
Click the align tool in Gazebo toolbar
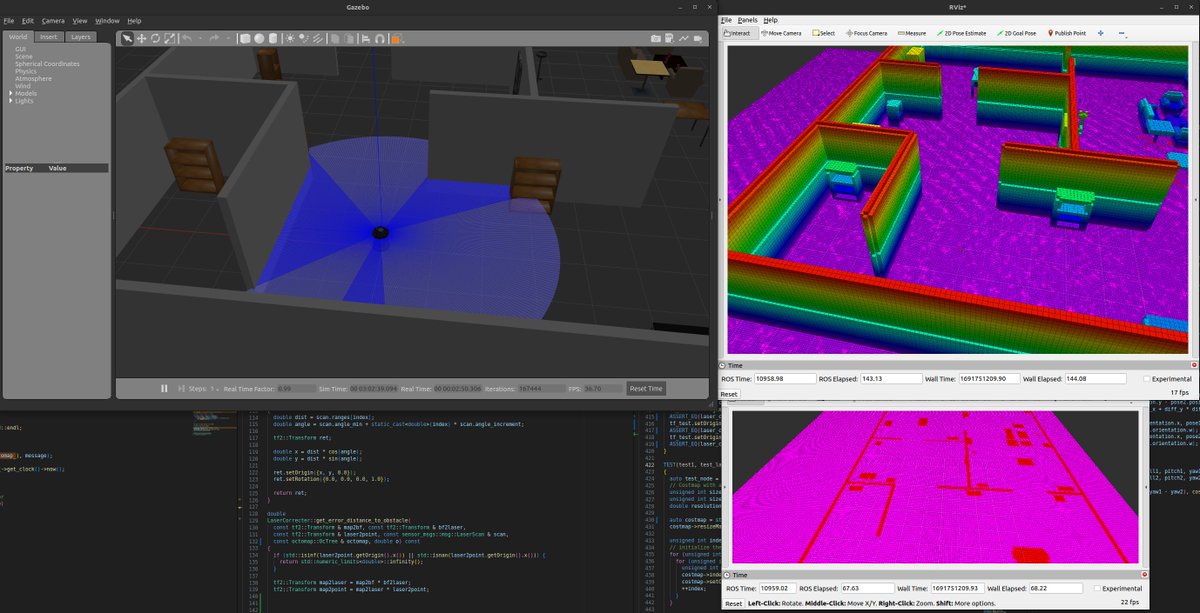point(366,38)
